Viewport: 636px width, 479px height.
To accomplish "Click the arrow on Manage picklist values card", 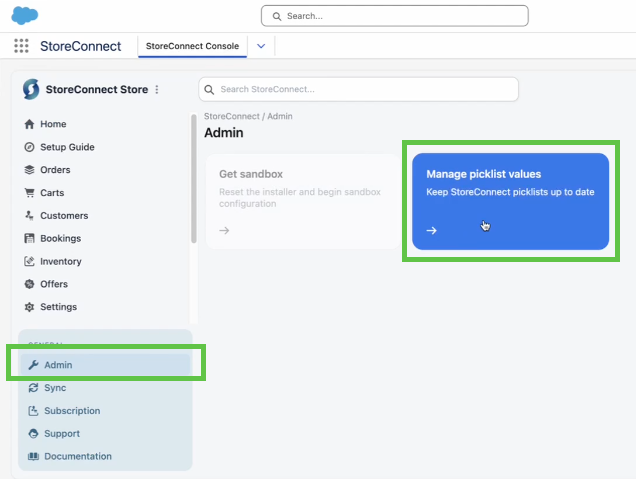I will coord(432,230).
